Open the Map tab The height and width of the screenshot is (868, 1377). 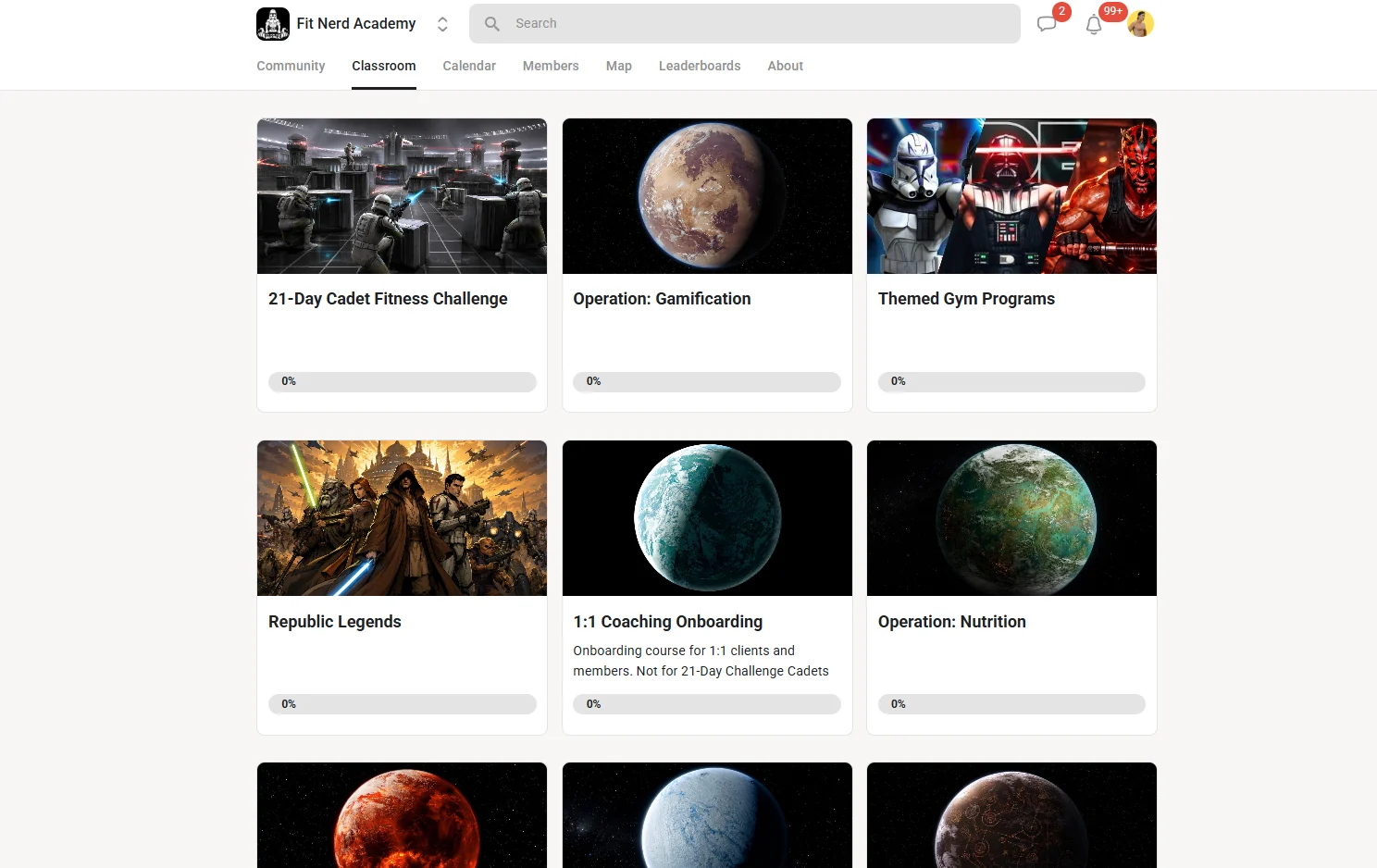(619, 66)
